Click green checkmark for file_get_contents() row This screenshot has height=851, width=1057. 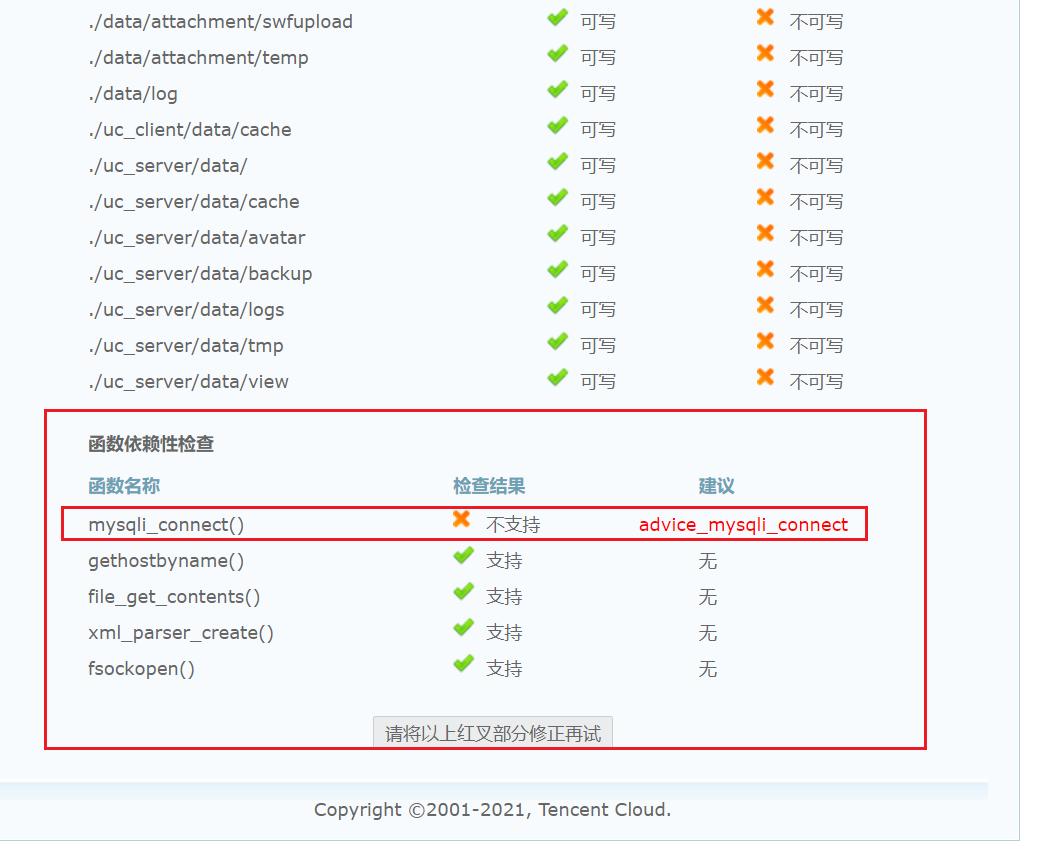click(x=462, y=593)
